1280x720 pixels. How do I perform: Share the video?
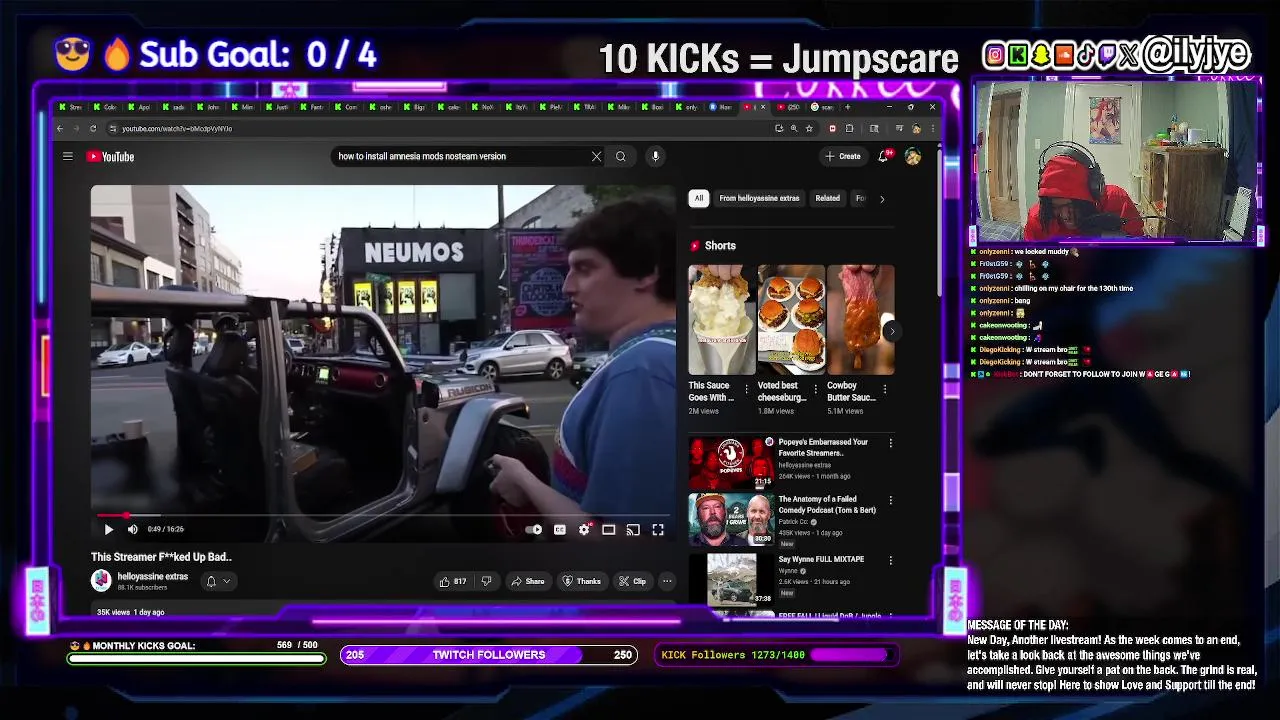[527, 581]
